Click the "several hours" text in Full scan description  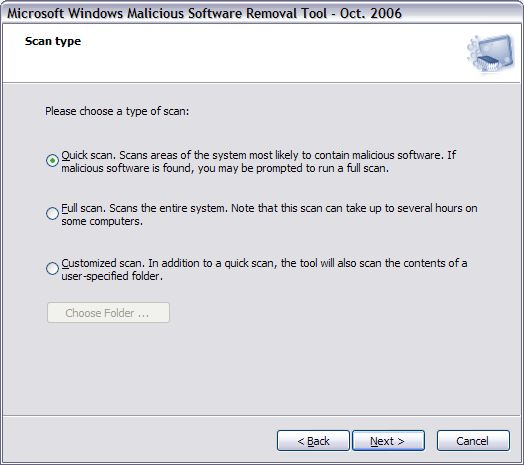click(x=430, y=208)
